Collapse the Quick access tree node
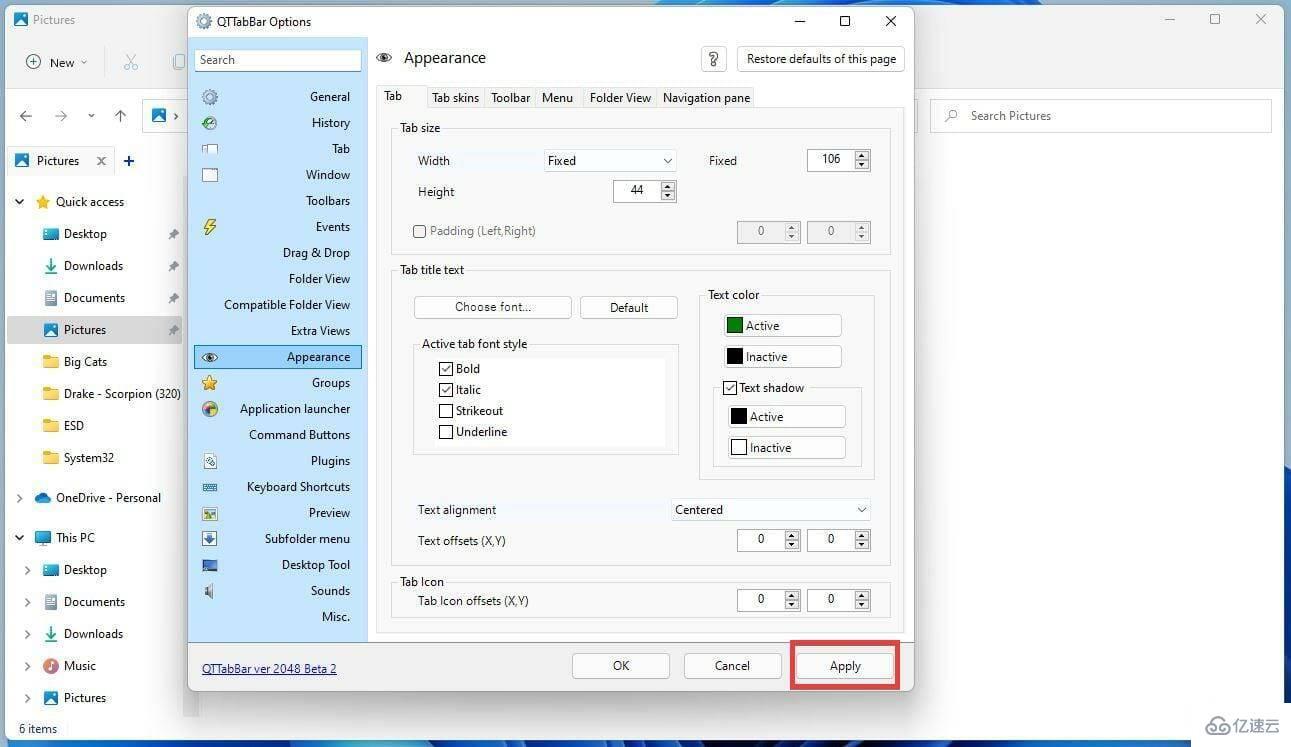The width and height of the screenshot is (1291, 747). 19,202
